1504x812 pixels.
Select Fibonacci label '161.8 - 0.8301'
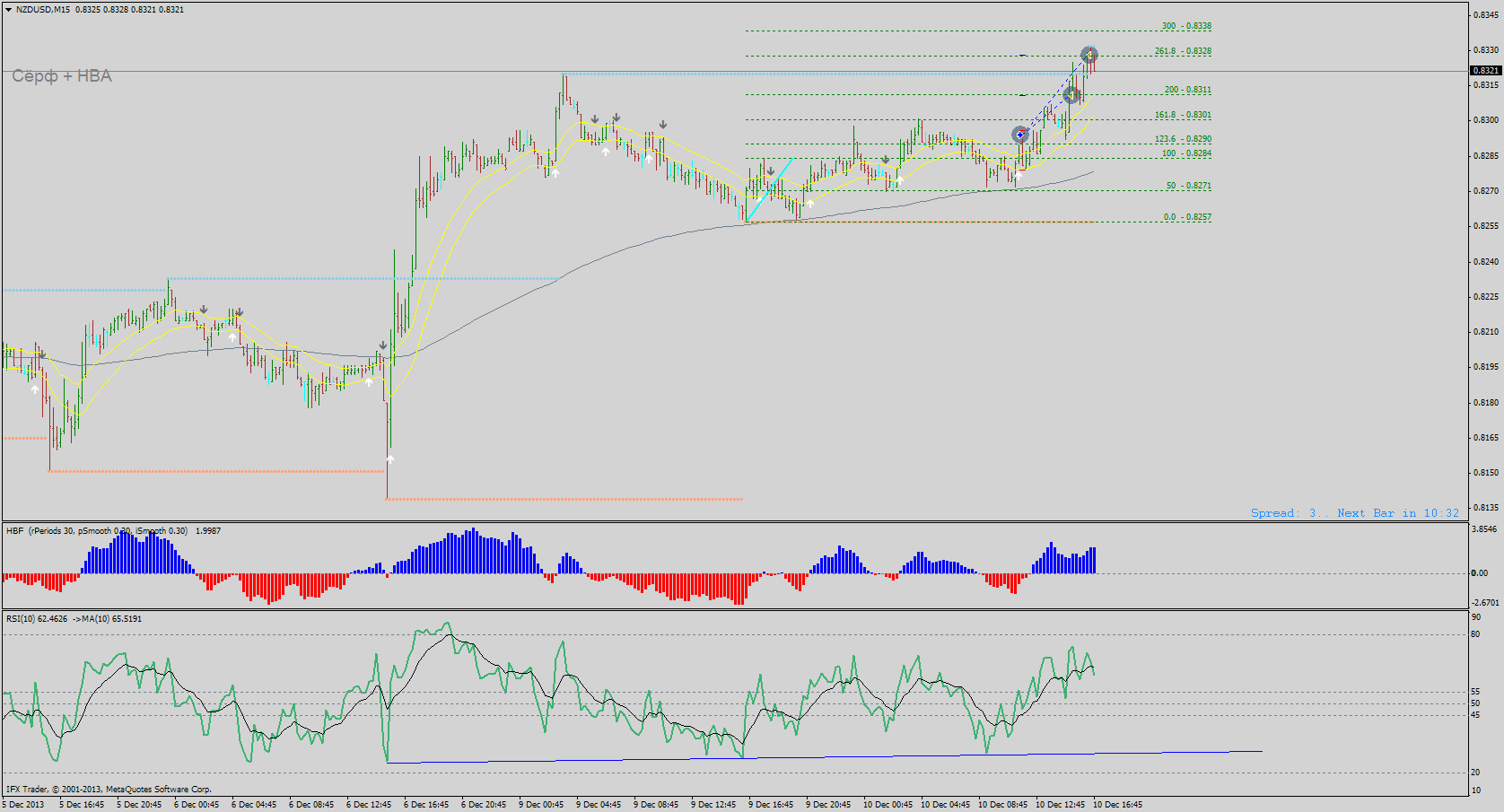1183,115
